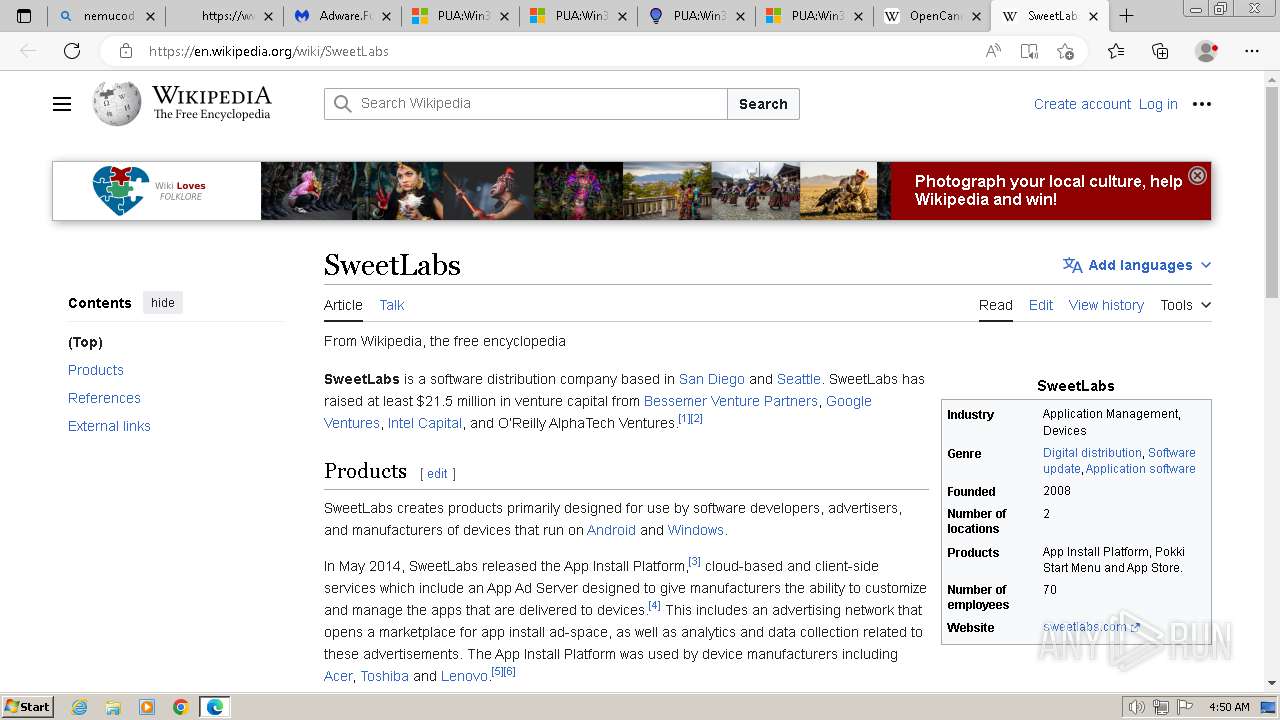Open the Immersive reader icon

point(1029,51)
